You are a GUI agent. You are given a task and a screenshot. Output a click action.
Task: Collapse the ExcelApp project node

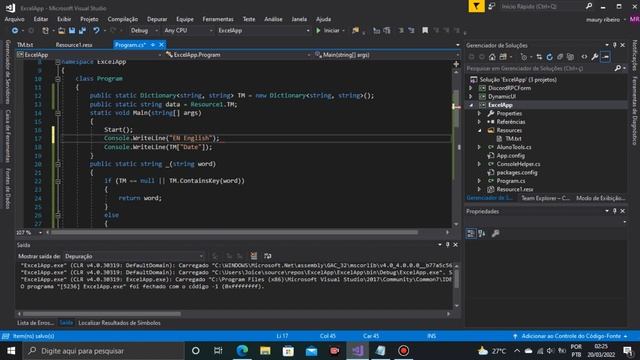(471, 105)
